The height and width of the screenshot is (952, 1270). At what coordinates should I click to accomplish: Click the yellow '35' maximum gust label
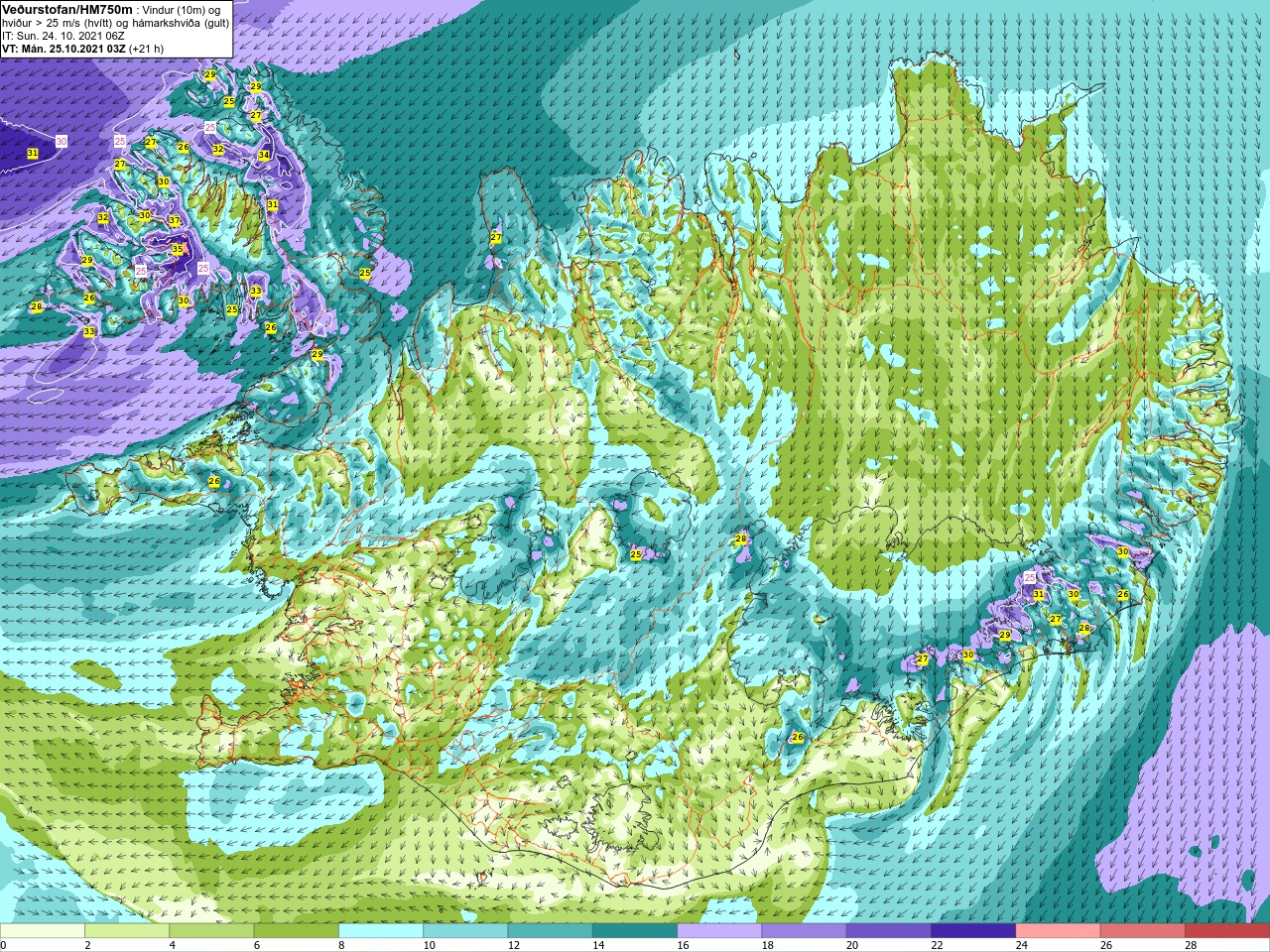(x=178, y=250)
